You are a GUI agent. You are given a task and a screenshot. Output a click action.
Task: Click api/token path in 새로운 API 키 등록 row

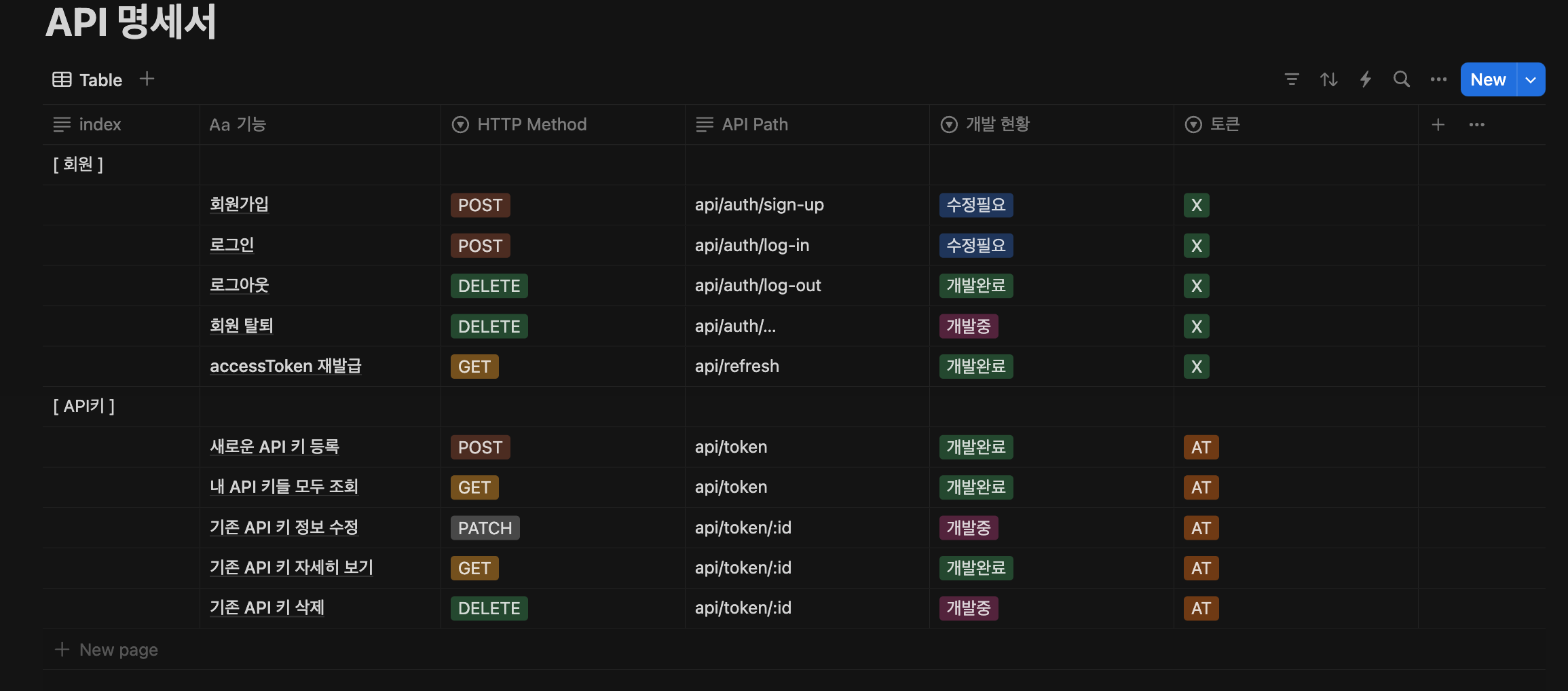pos(731,447)
